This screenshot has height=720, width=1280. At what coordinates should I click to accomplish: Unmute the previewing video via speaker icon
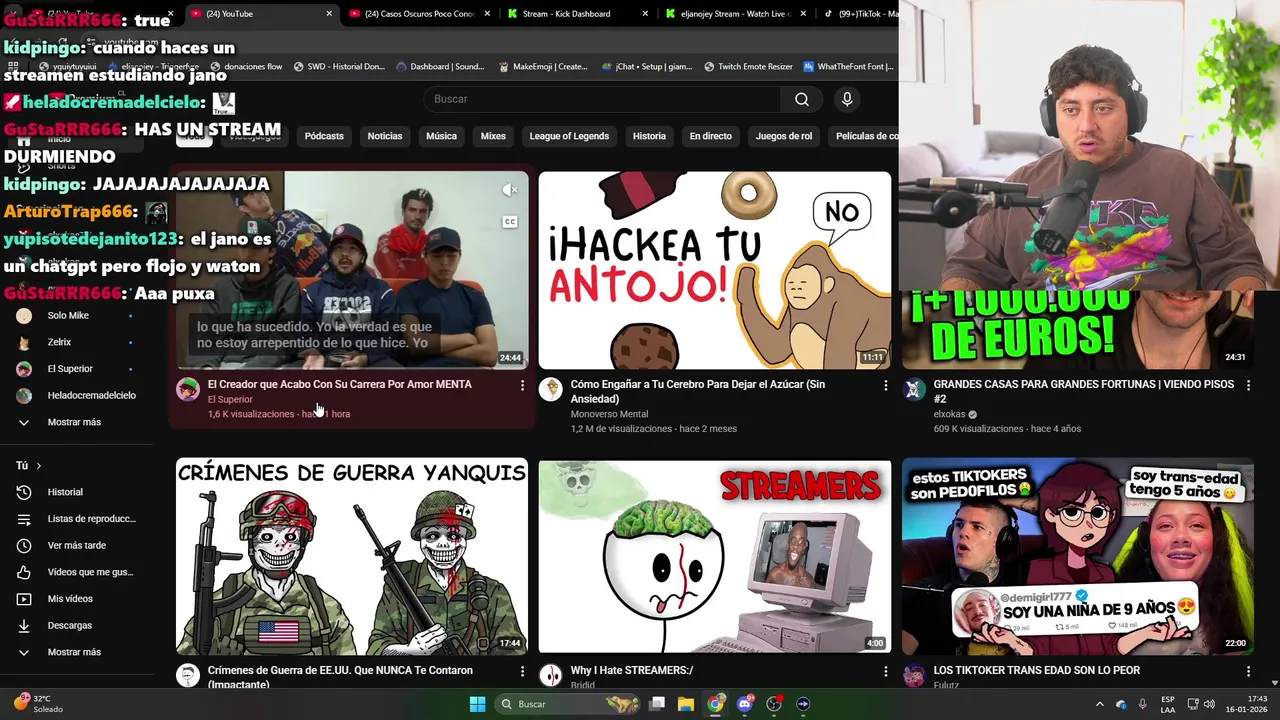pyautogui.click(x=510, y=189)
